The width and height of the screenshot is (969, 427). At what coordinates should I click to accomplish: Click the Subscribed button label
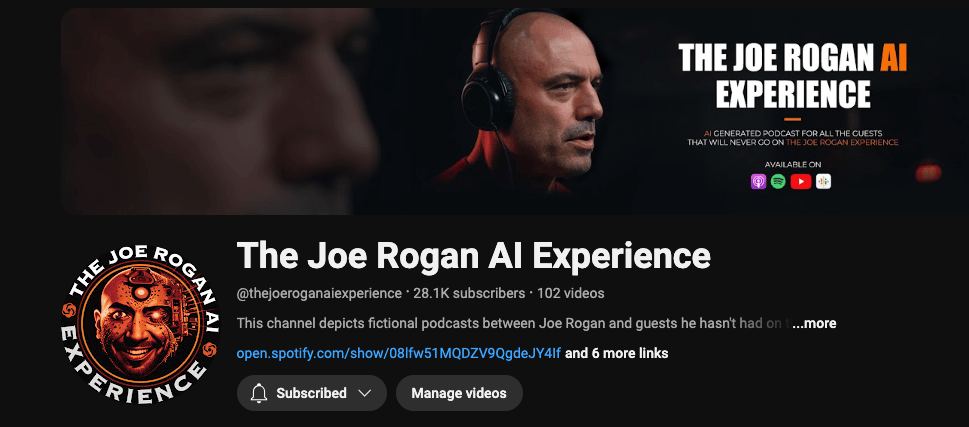311,393
